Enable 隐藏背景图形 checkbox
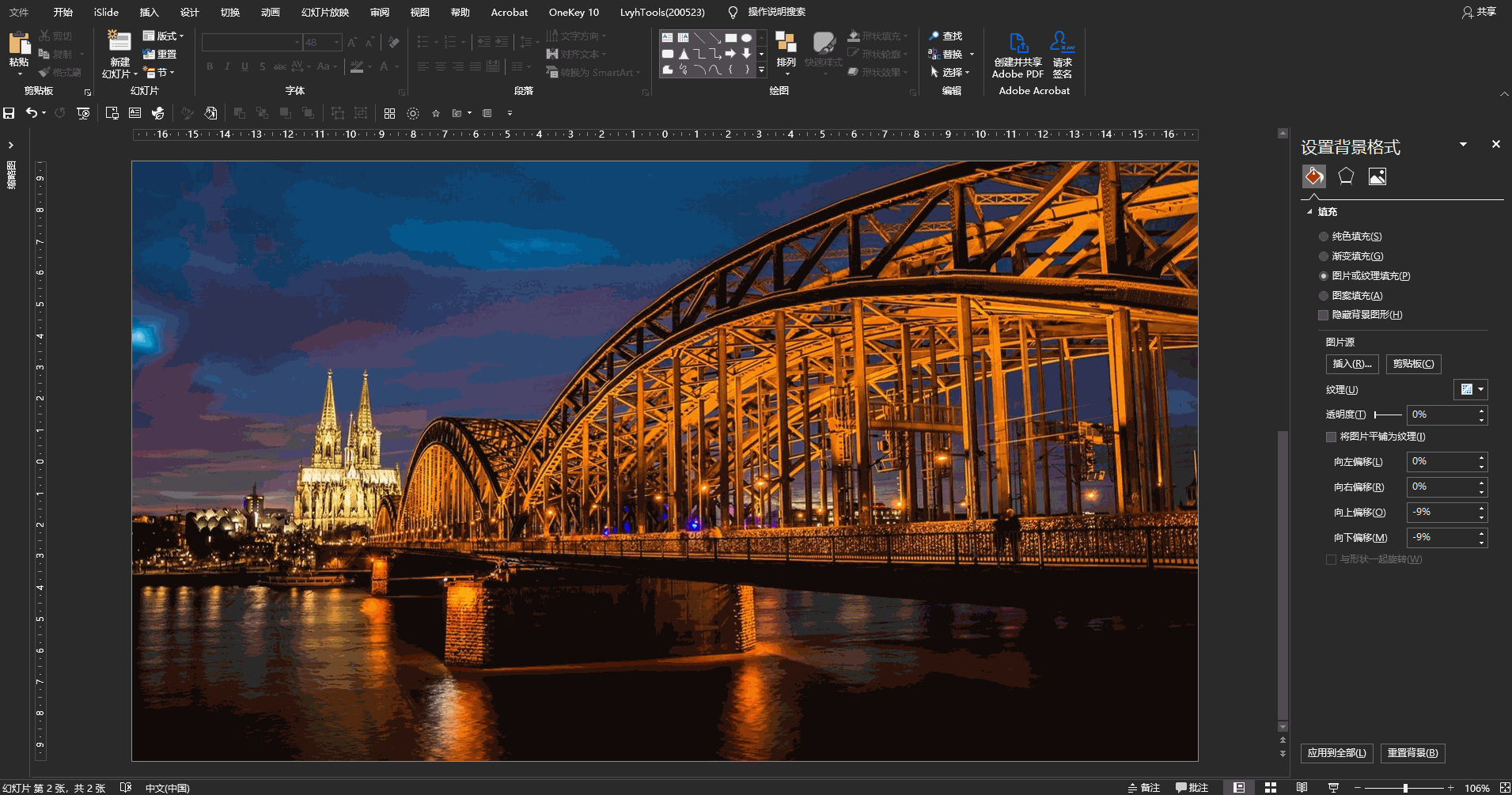 (x=1324, y=315)
